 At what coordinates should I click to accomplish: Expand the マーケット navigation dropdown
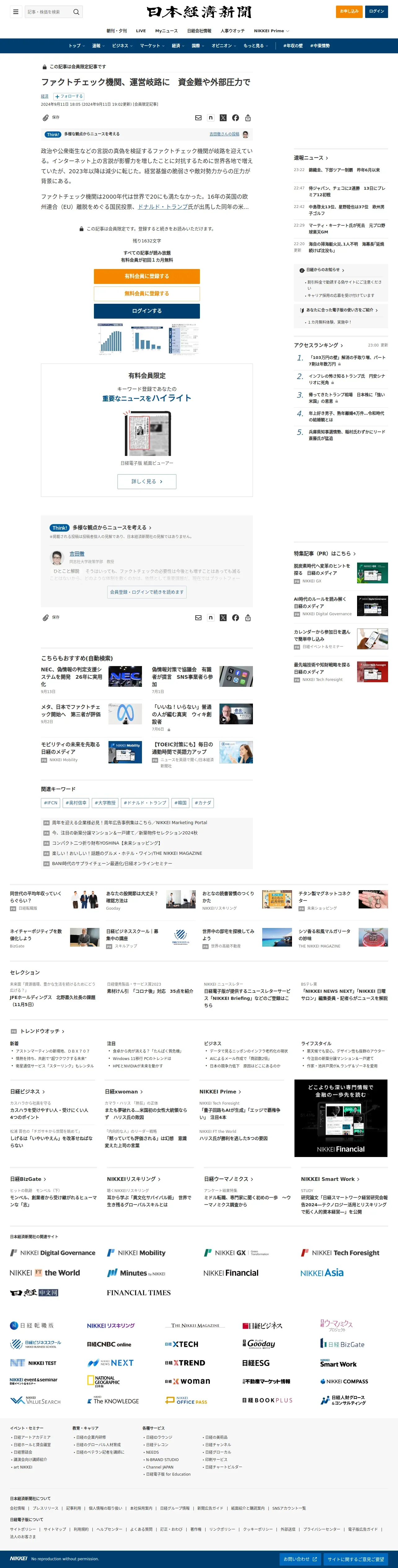(x=152, y=46)
